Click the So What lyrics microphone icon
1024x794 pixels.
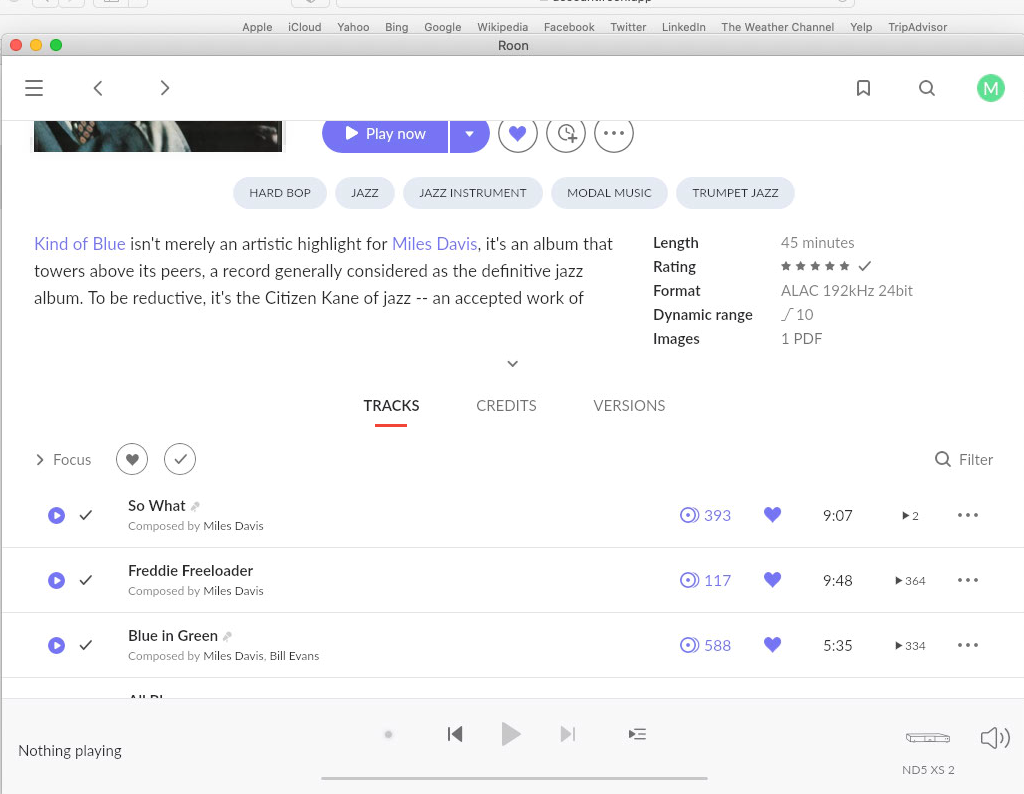tap(195, 506)
